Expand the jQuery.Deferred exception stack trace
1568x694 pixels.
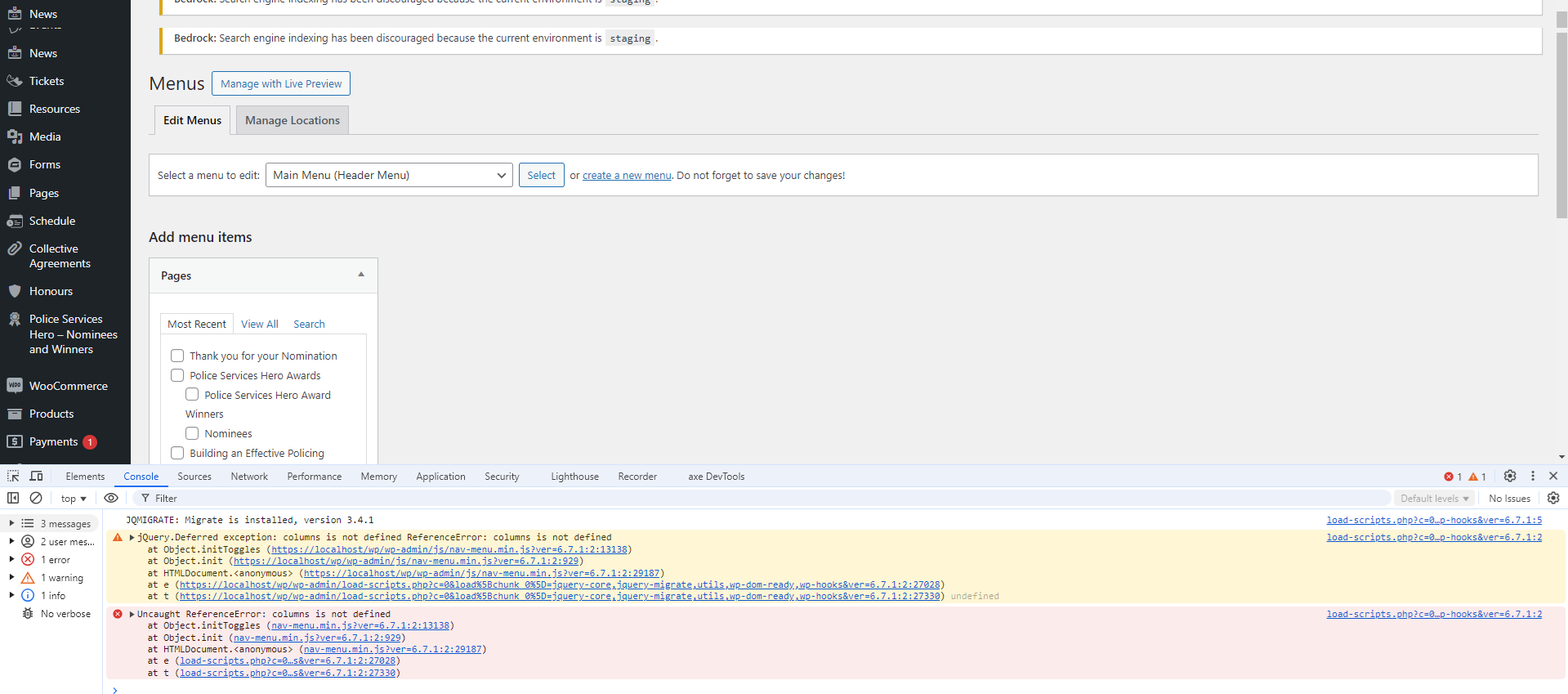click(x=132, y=537)
